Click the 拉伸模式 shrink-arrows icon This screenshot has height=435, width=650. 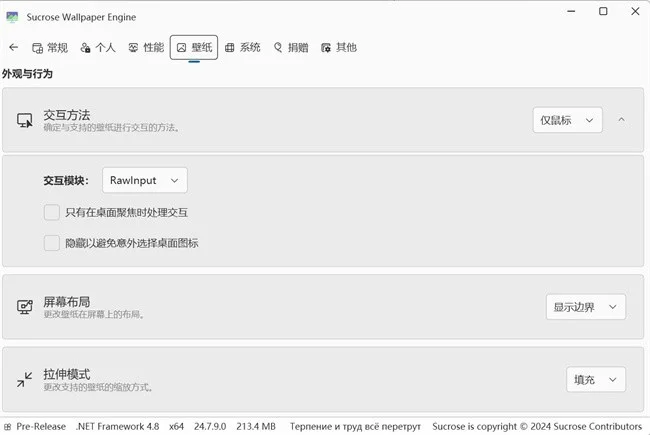pyautogui.click(x=24, y=379)
